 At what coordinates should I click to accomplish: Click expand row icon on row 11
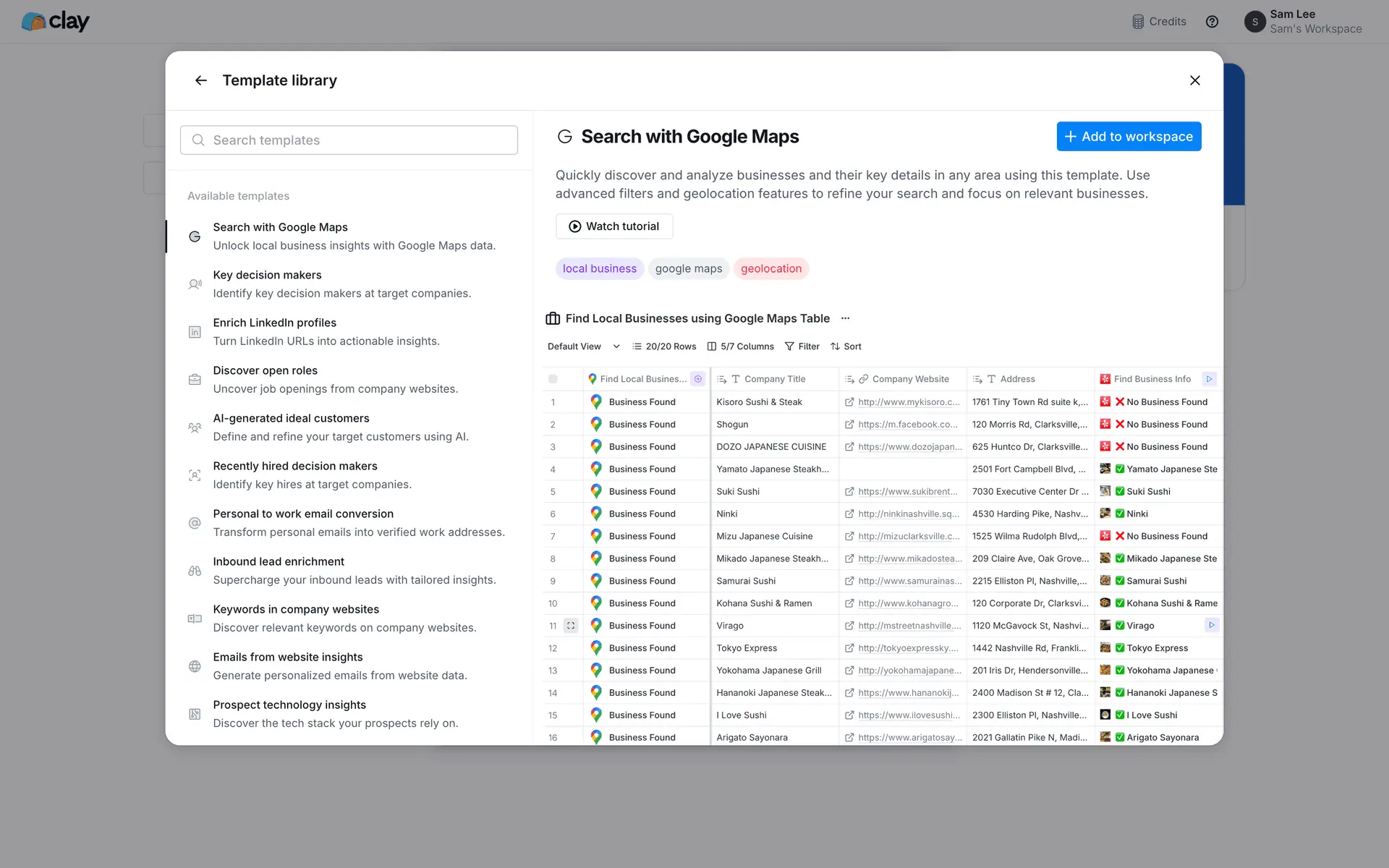click(571, 626)
